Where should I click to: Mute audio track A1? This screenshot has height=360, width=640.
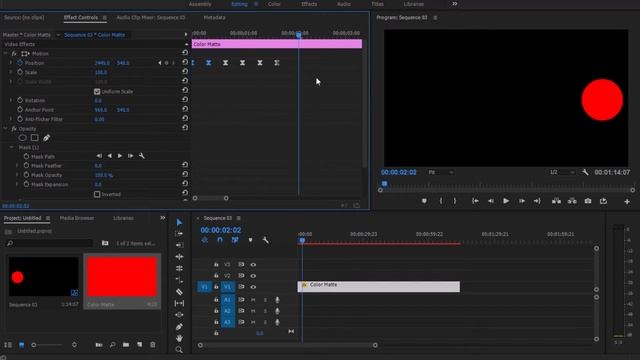[x=253, y=300]
